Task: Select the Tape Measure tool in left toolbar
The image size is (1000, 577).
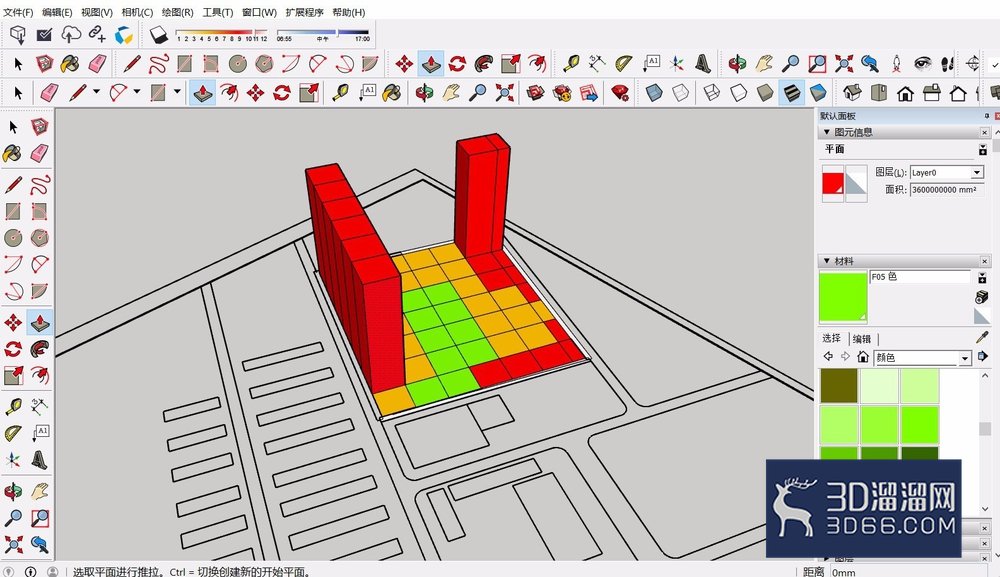Action: (13, 405)
